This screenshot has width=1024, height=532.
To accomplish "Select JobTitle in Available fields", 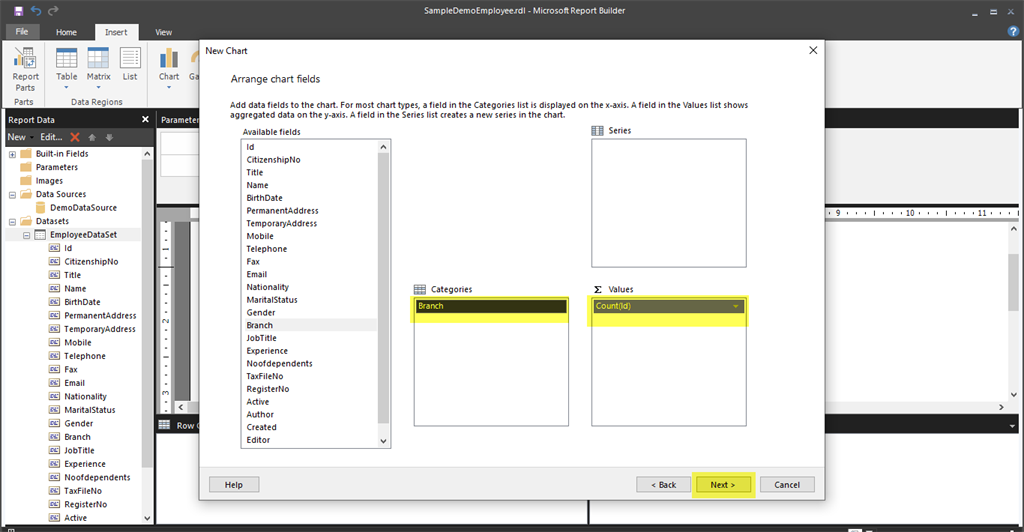I will [261, 338].
